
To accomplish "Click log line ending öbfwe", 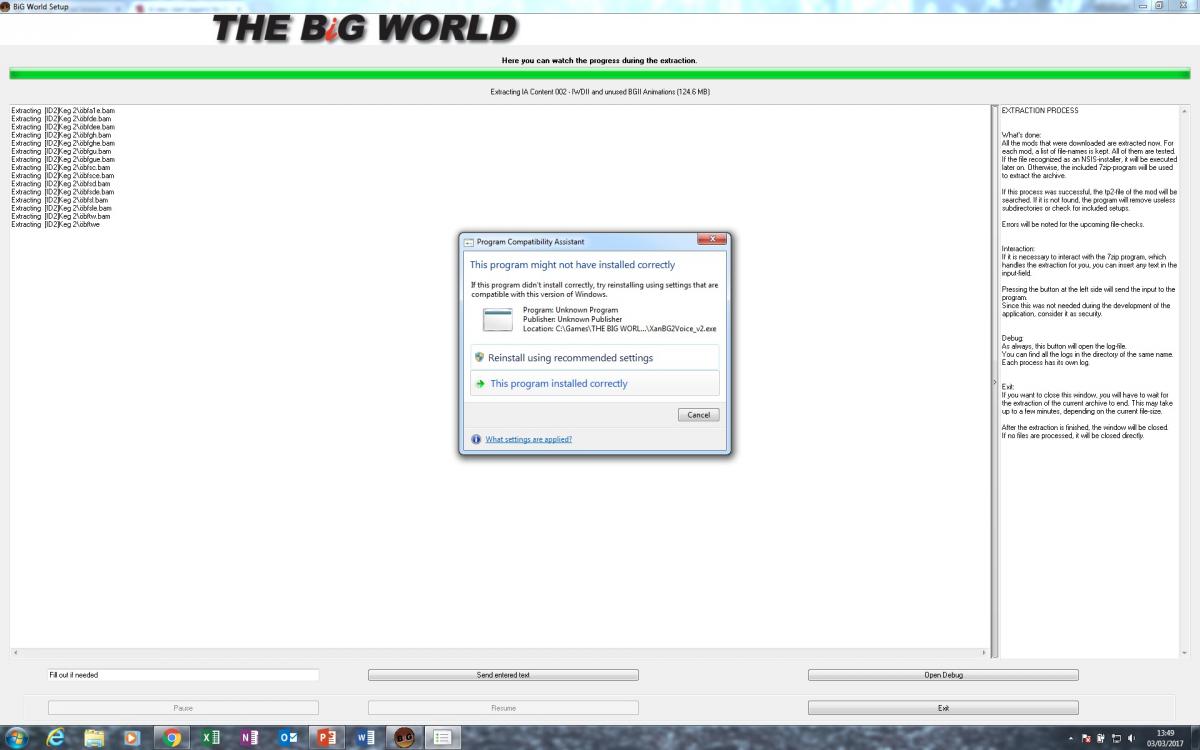I will pyautogui.click(x=55, y=224).
